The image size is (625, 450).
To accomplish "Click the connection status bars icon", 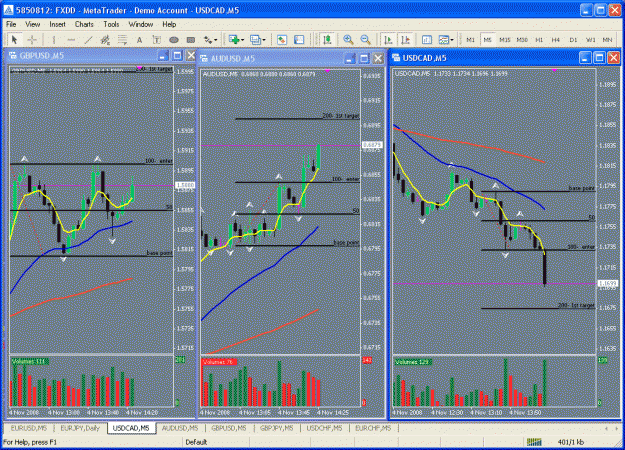I will tap(534, 442).
